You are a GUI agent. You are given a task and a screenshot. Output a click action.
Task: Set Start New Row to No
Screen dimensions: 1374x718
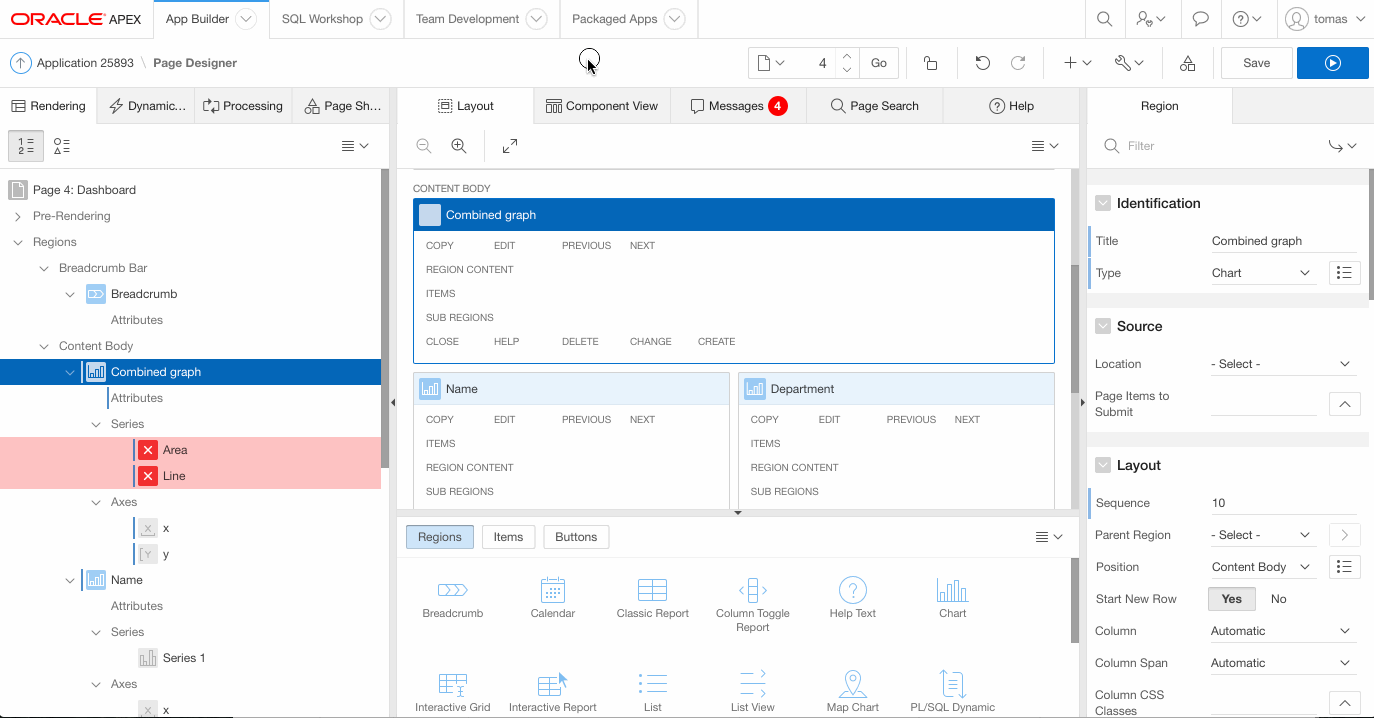(x=1278, y=599)
